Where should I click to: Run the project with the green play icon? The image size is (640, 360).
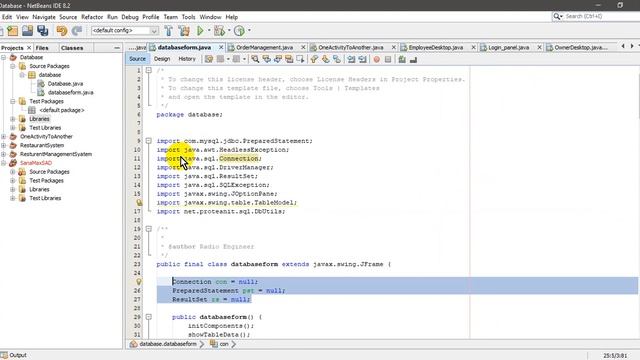click(200, 31)
